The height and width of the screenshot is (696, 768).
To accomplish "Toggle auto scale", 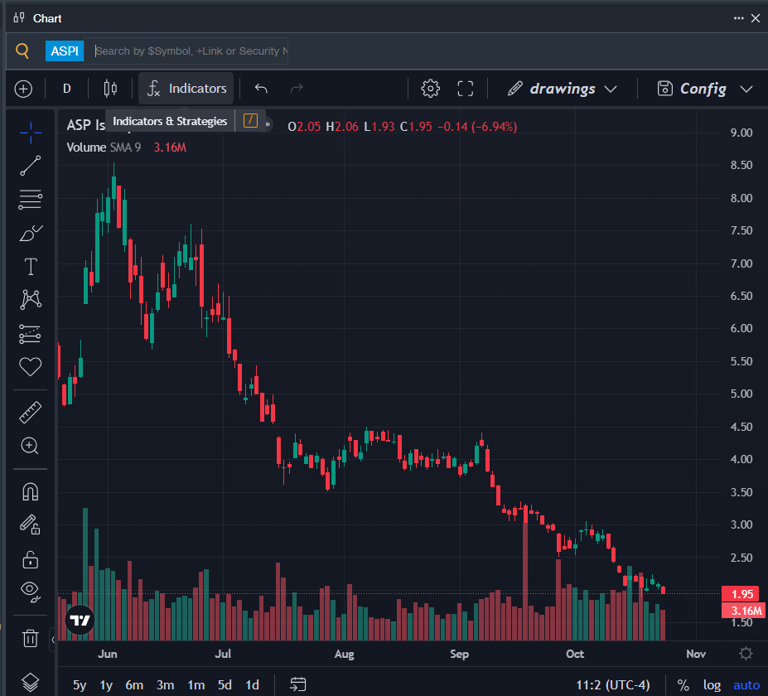I will tap(746, 685).
